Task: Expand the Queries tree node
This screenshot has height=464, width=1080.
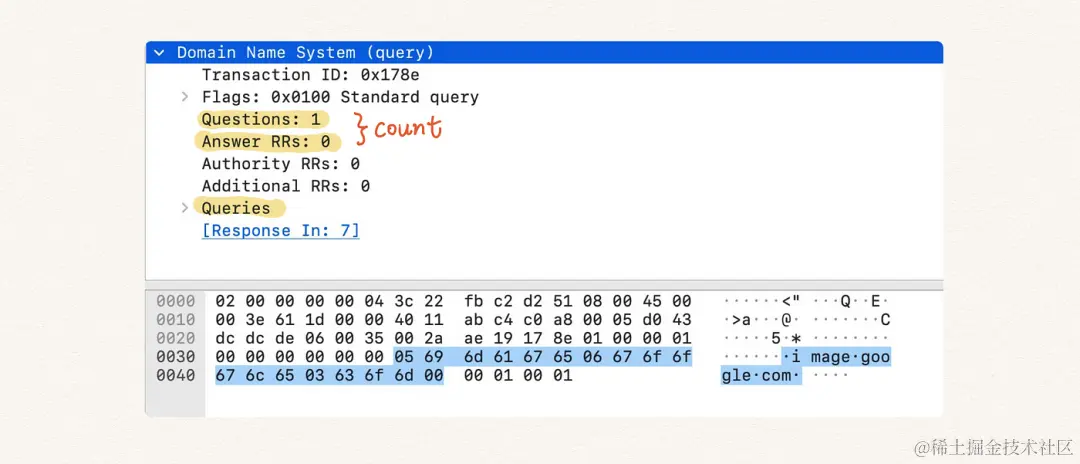Action: tap(185, 208)
